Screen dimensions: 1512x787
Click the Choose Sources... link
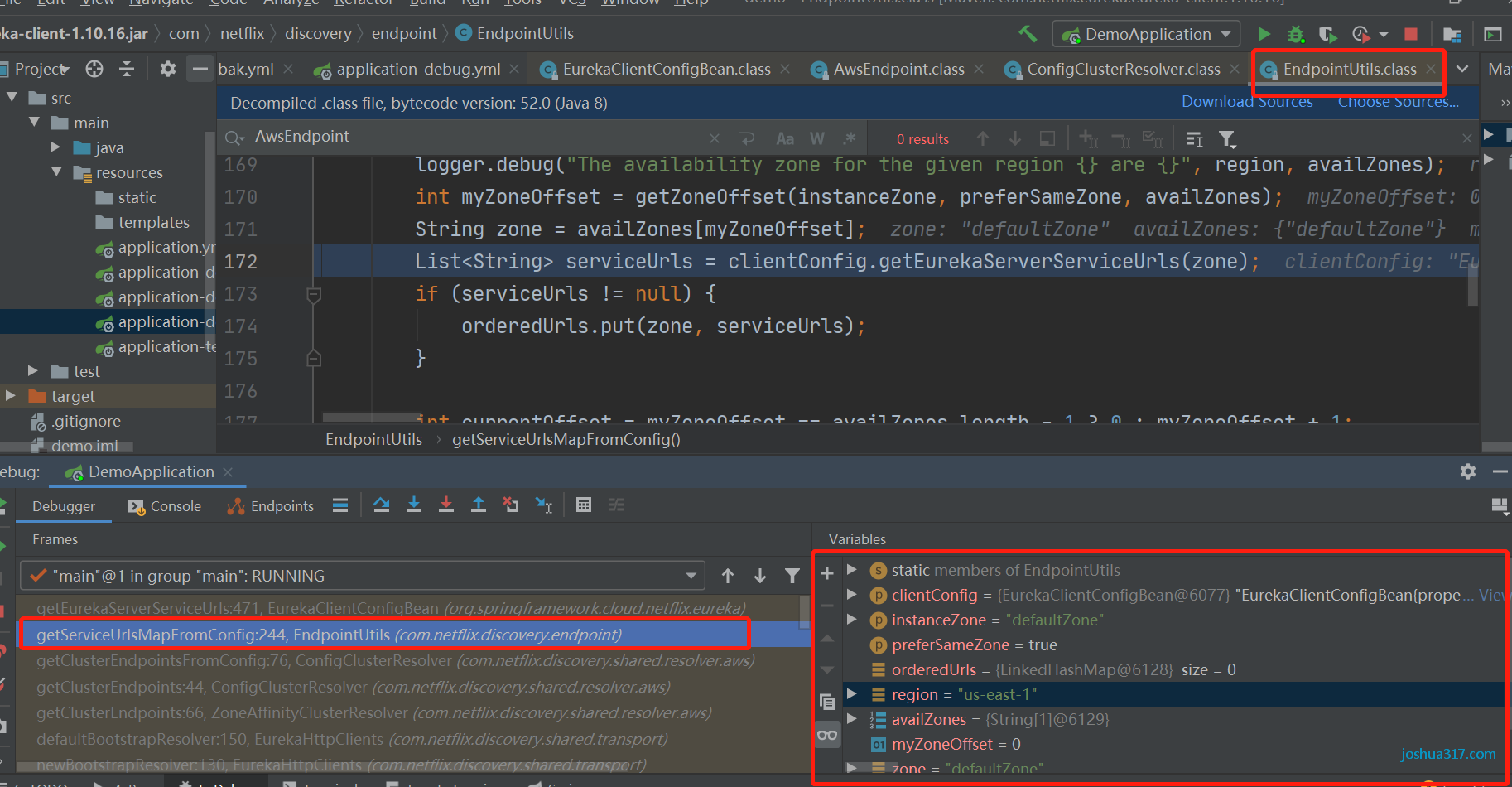tap(1399, 102)
